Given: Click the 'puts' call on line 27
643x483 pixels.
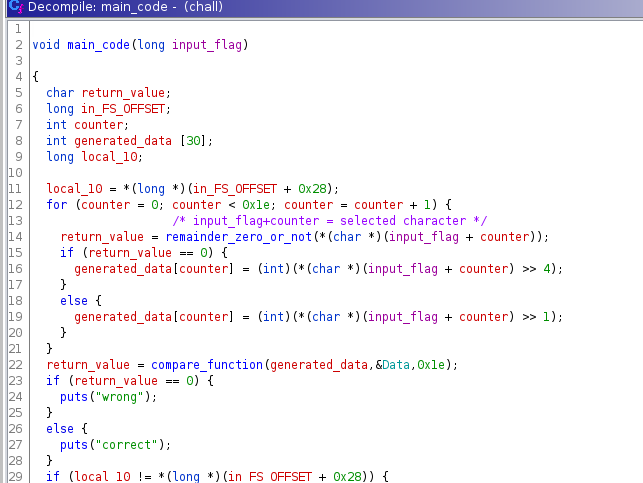Looking at the screenshot, I should tap(74, 444).
